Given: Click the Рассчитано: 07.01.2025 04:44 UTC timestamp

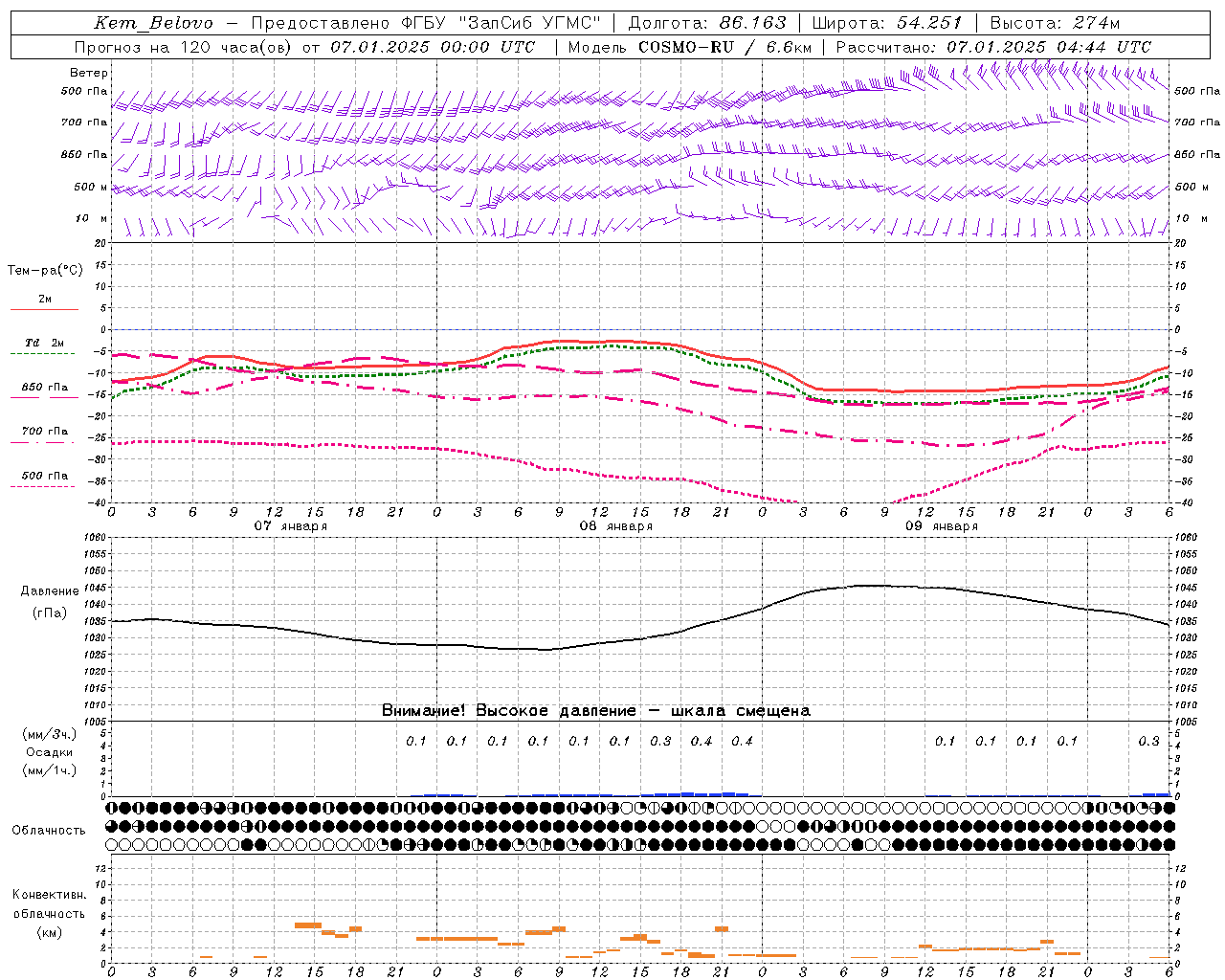Looking at the screenshot, I should 993,47.
